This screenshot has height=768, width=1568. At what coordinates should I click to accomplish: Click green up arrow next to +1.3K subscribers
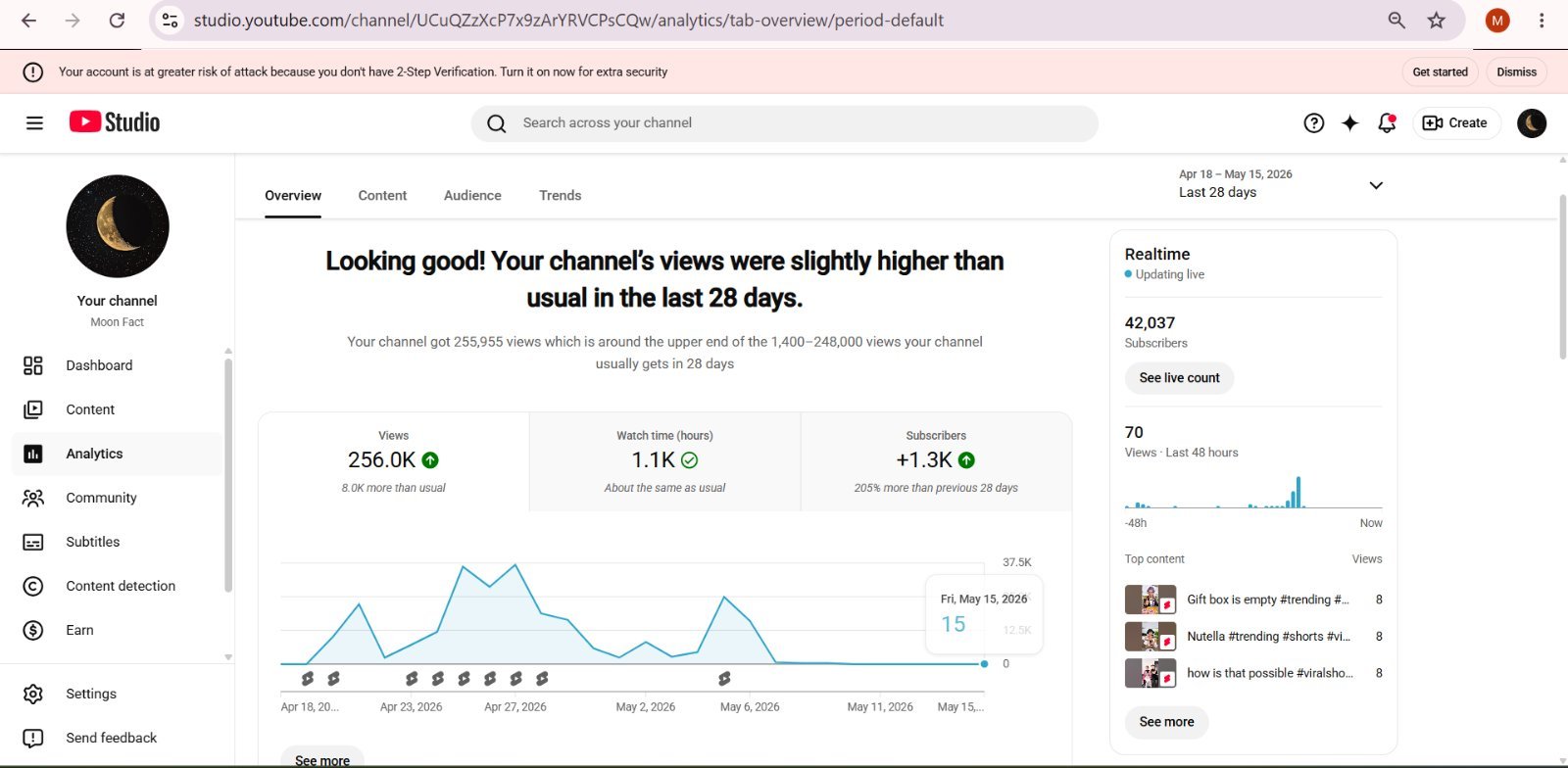pos(966,459)
